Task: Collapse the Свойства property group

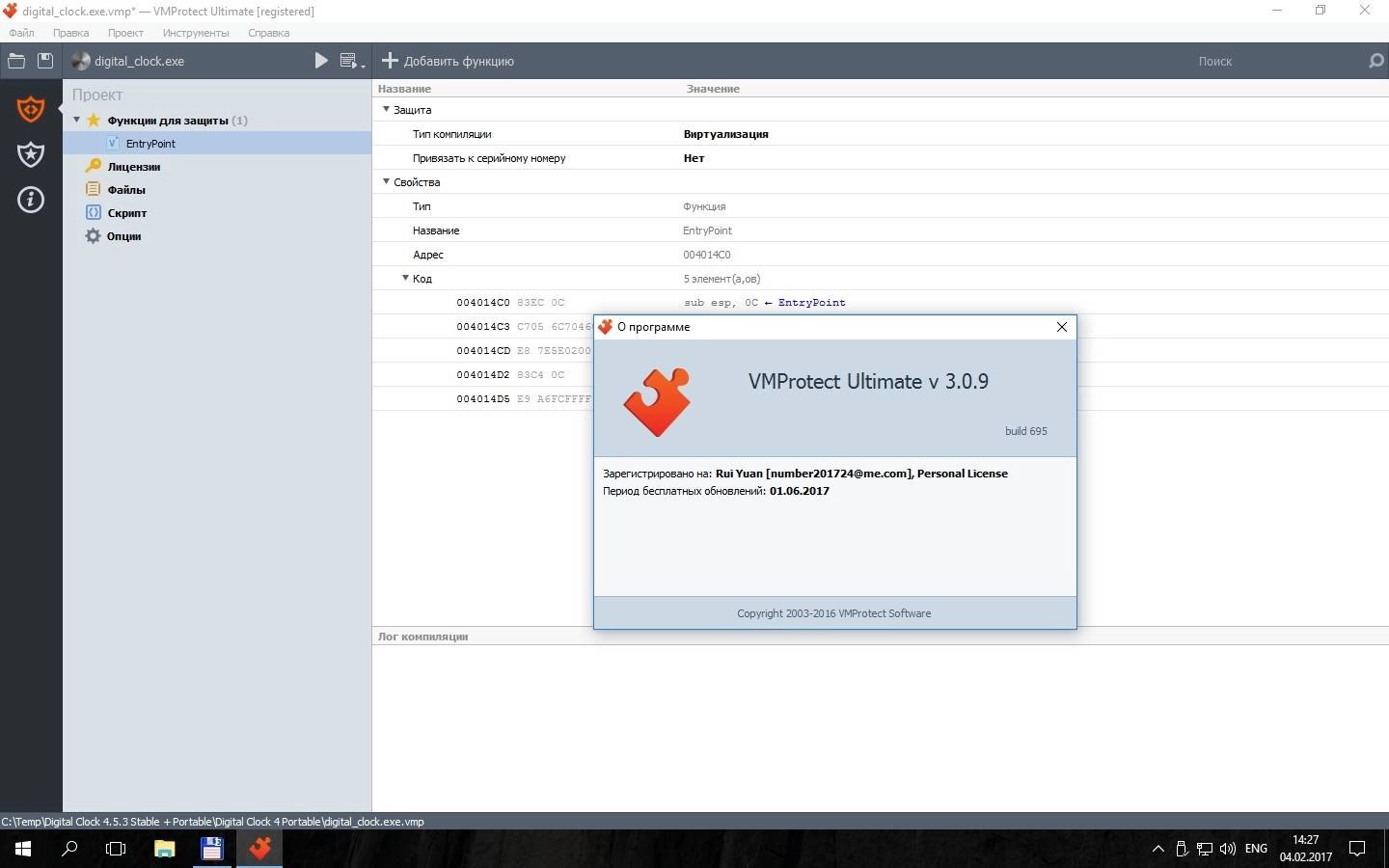Action: click(x=386, y=181)
